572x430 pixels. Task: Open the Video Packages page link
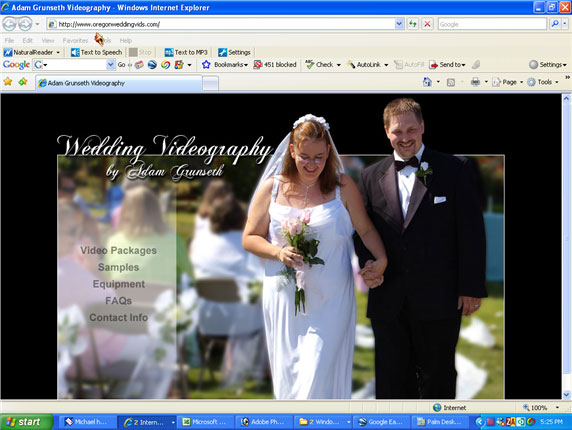[x=119, y=251]
